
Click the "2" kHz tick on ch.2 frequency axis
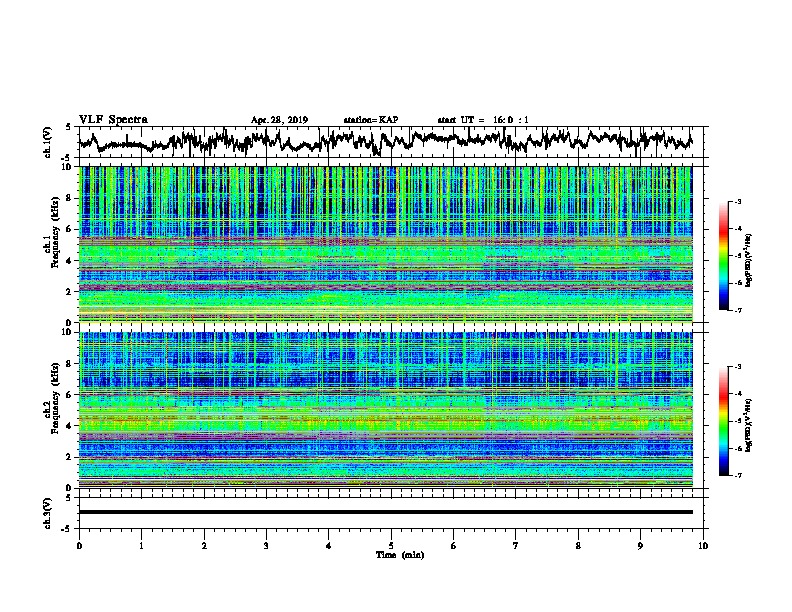coord(71,457)
